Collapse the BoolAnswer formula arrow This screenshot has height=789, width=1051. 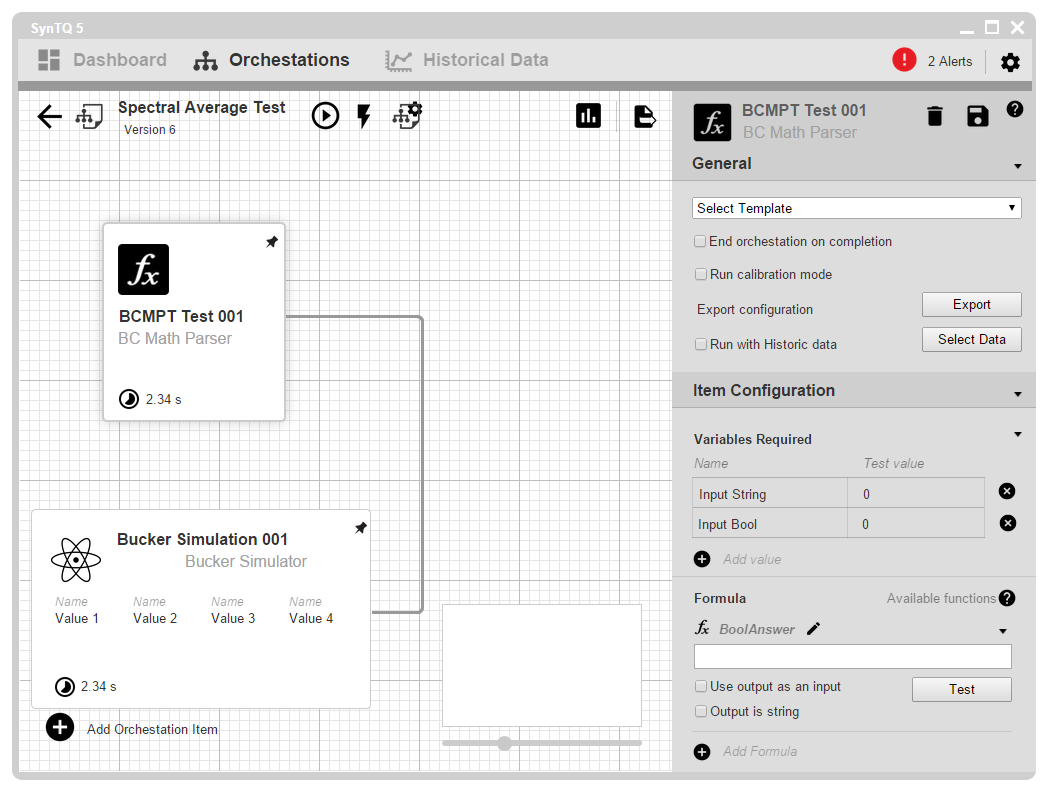tap(1003, 631)
